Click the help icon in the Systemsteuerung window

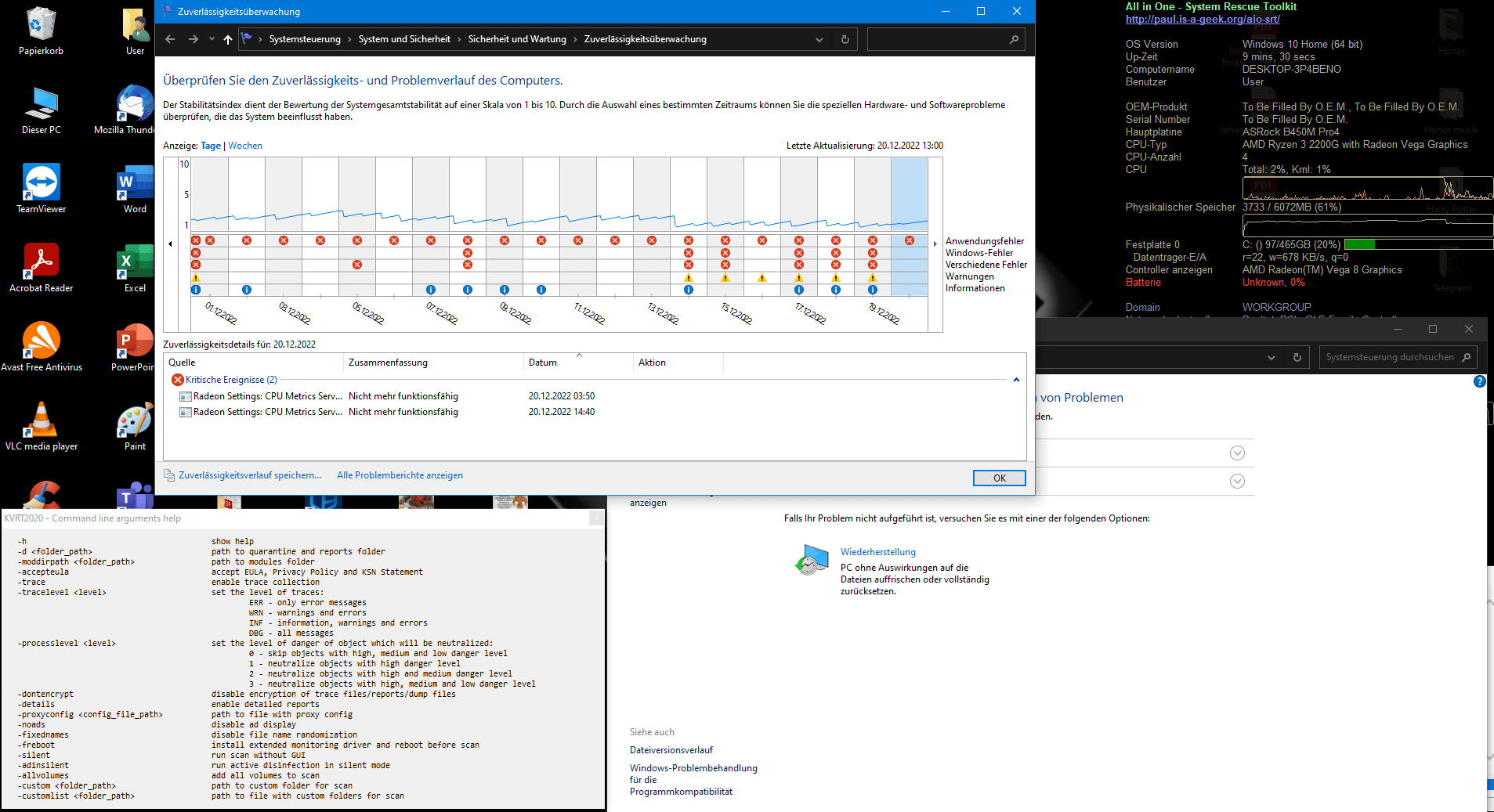click(x=1479, y=381)
